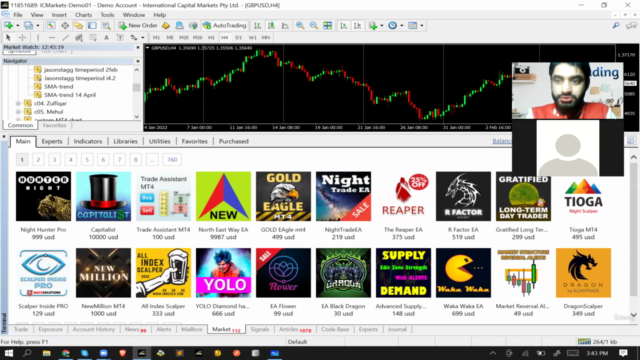
Task: Select SMA-trend 14 April in Navigator
Action: pyautogui.click(x=70, y=95)
